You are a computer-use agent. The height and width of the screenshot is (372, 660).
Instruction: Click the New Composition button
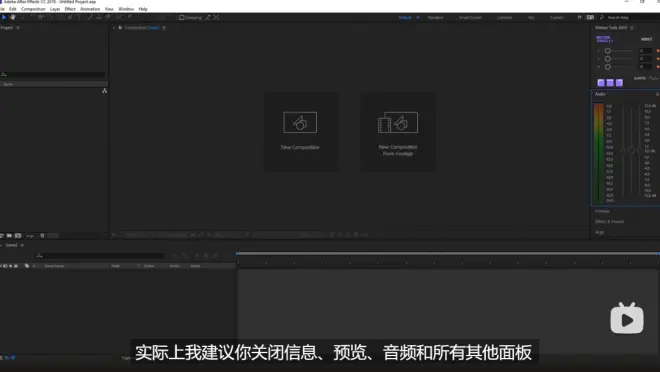(x=301, y=131)
